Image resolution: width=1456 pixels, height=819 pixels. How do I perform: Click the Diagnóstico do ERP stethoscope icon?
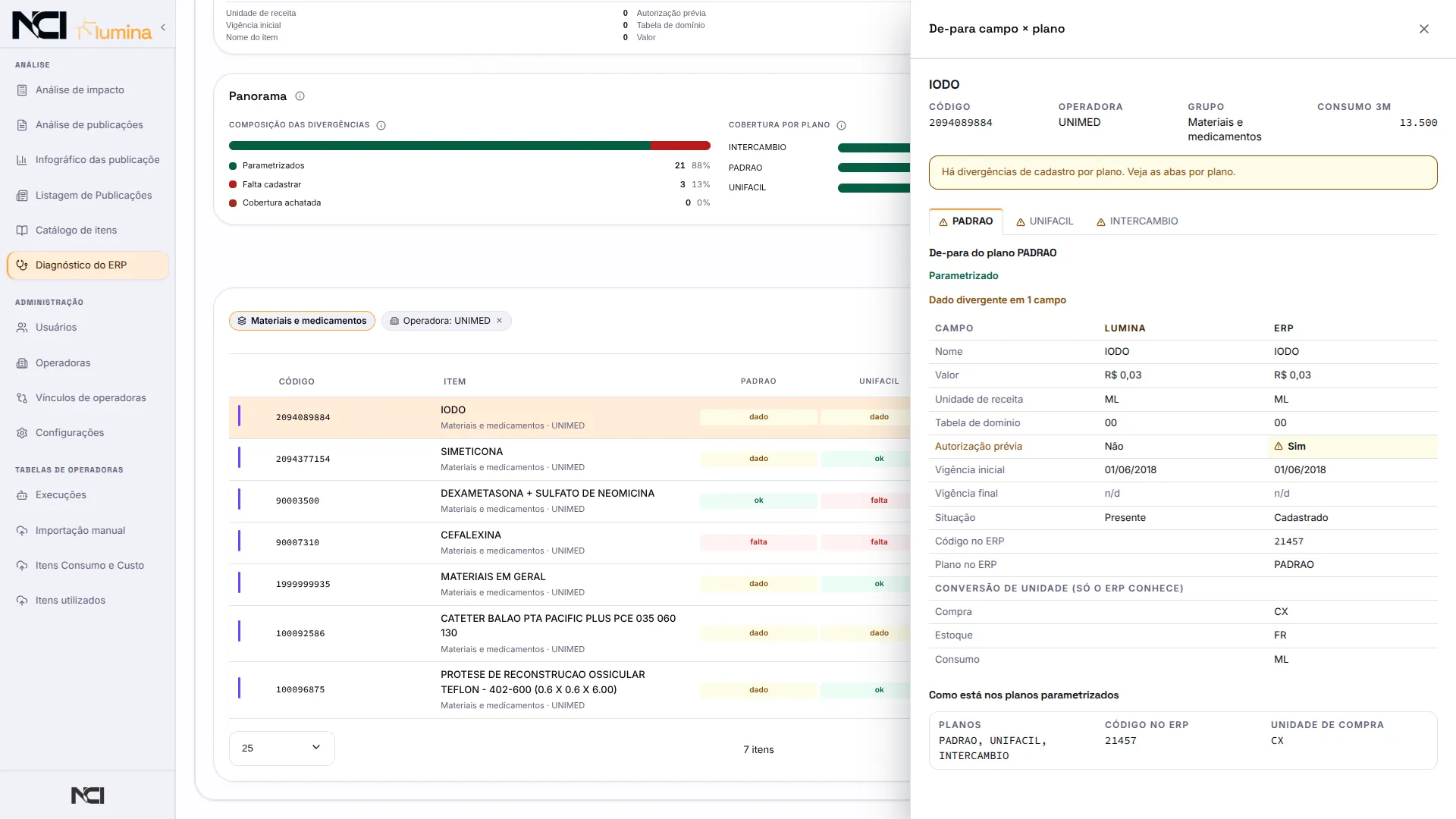pyautogui.click(x=22, y=265)
